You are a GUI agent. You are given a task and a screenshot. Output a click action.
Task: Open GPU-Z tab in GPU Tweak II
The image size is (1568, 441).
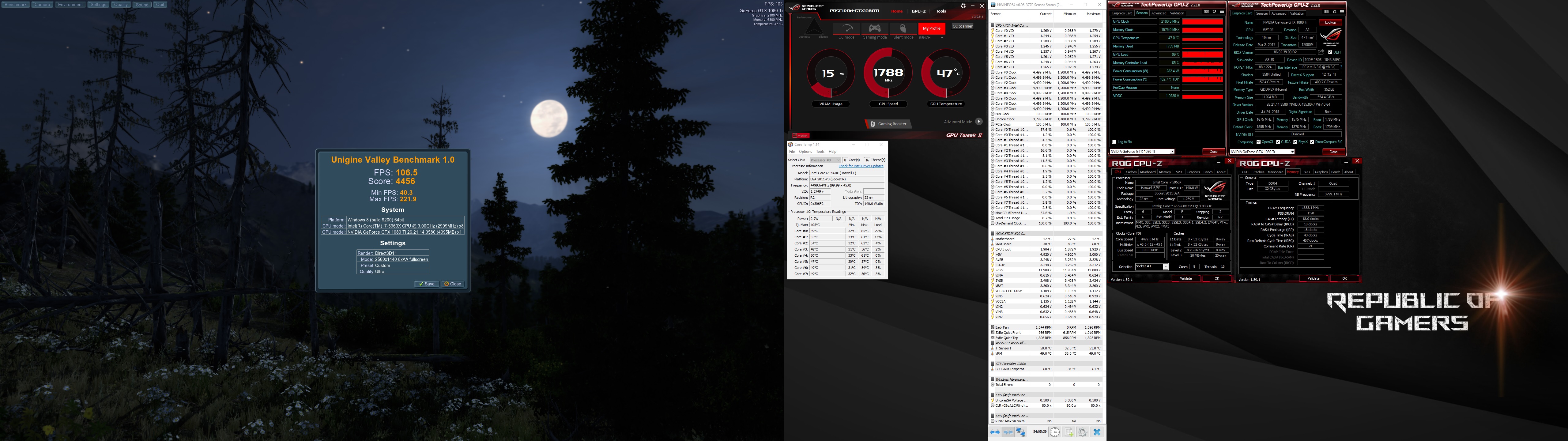coord(918,11)
